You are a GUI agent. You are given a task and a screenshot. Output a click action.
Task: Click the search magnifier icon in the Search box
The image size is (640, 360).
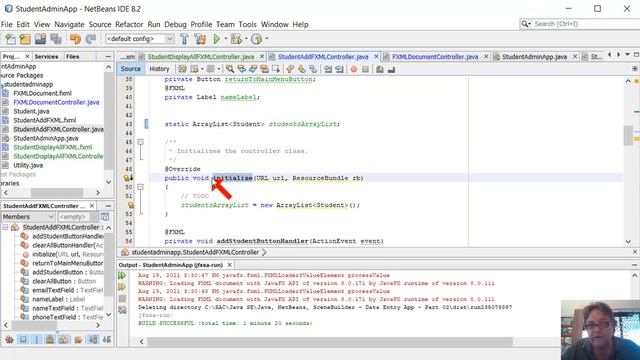[x=525, y=24]
